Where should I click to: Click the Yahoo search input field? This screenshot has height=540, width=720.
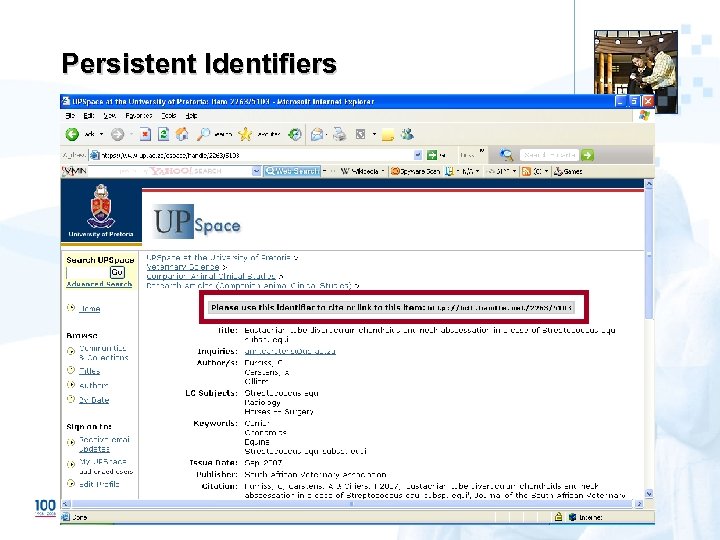click(170, 171)
